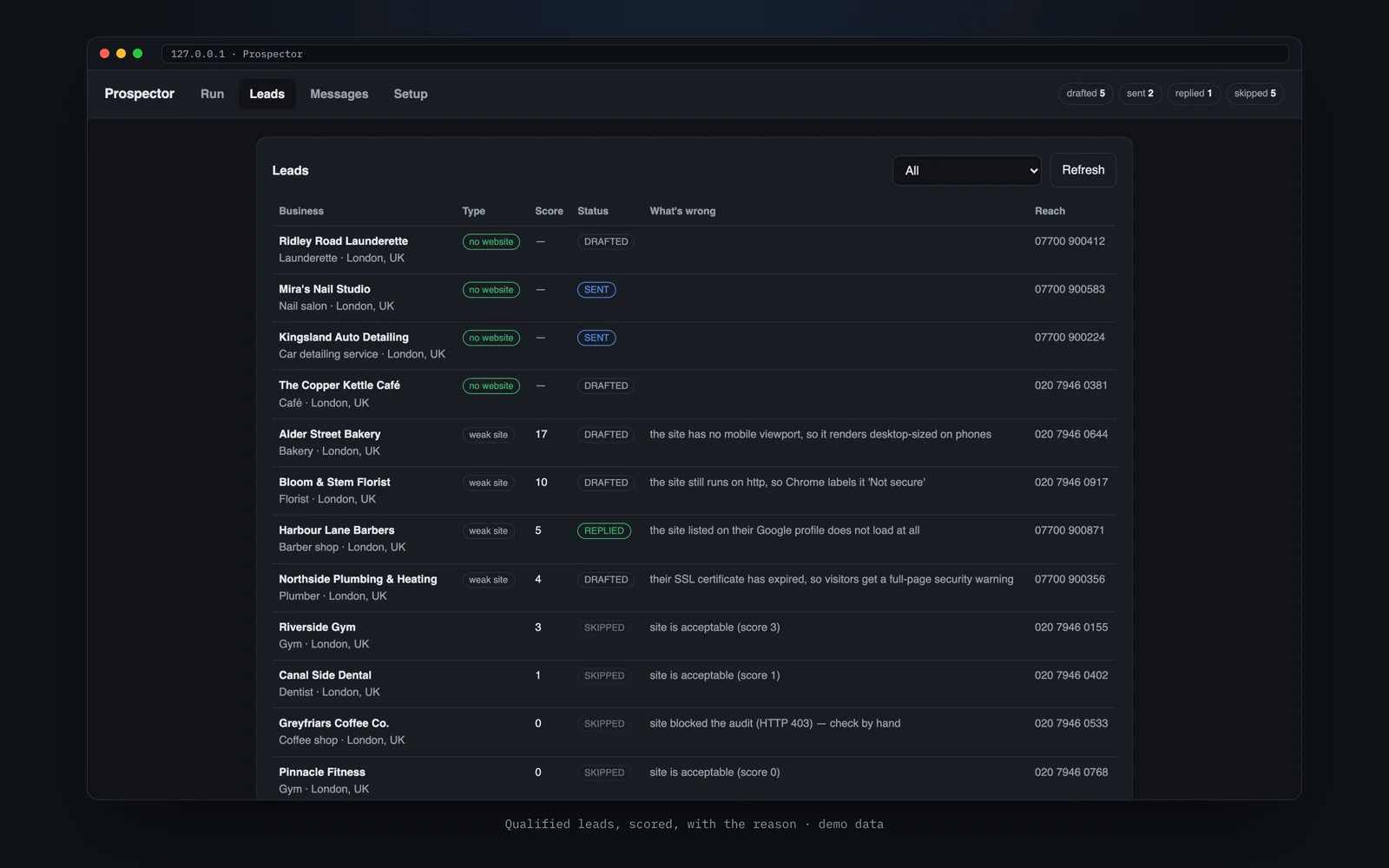1389x868 pixels.
Task: Click DRAFTED badge on Ridley Road Launderette row
Action: pyautogui.click(x=606, y=241)
